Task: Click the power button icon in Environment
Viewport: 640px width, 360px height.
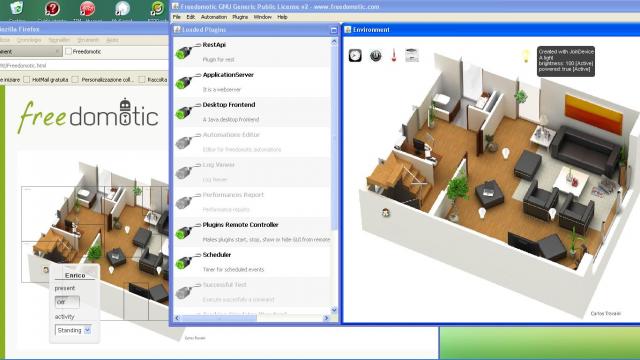Action: (376, 56)
